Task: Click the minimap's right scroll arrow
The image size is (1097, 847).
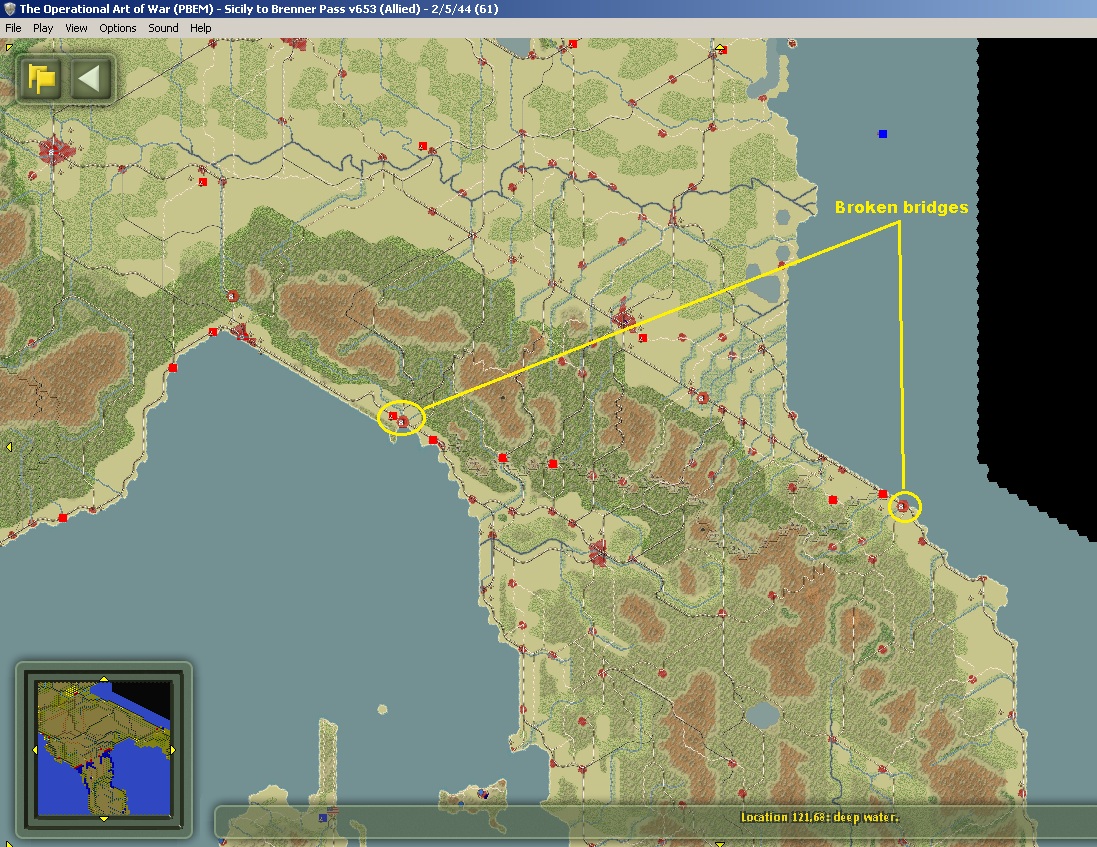Action: (172, 750)
